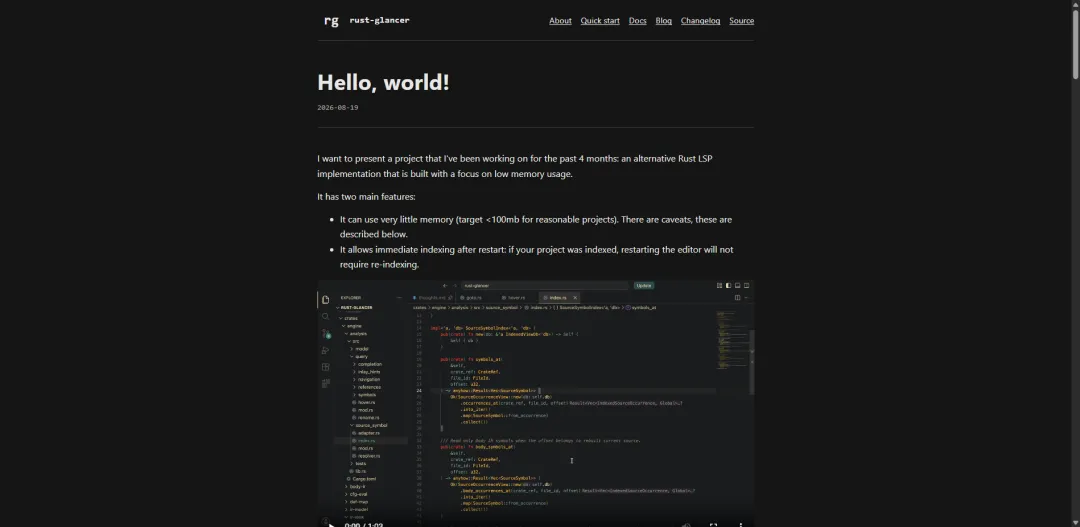
Task: Open resolver.rs in the file tree
Action: 368,456
